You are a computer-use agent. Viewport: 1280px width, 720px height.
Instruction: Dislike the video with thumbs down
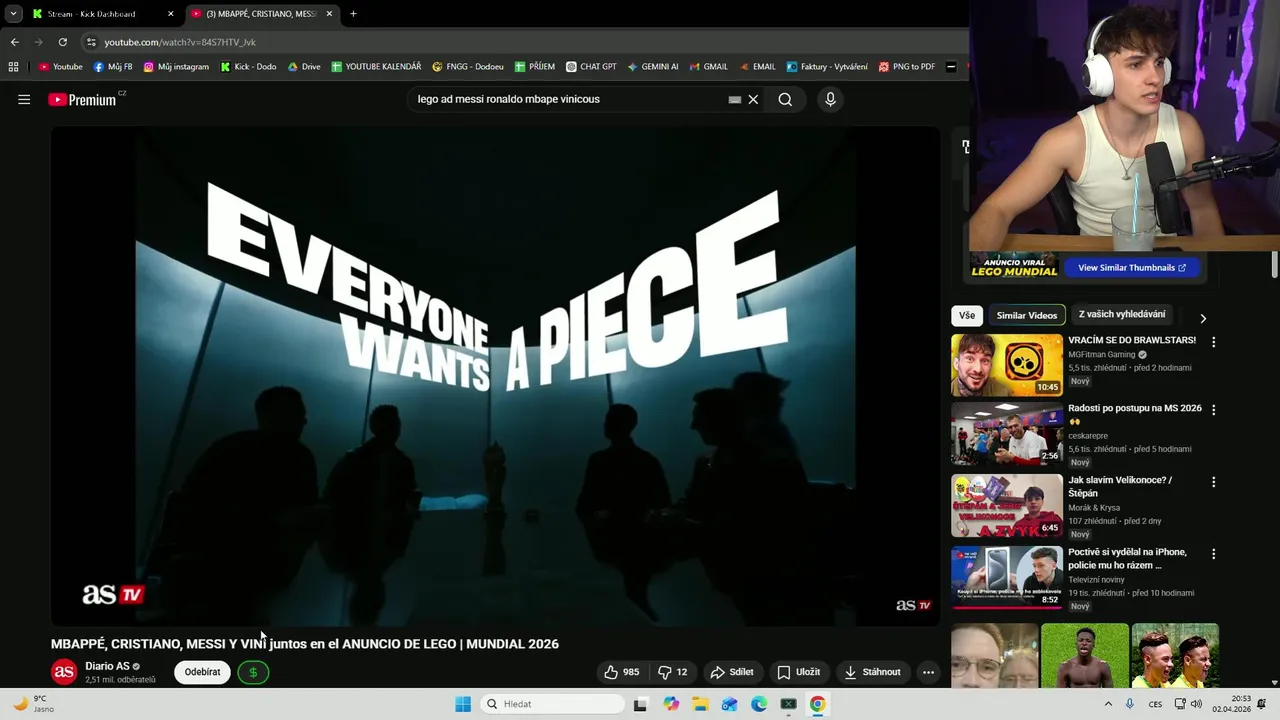(673, 672)
